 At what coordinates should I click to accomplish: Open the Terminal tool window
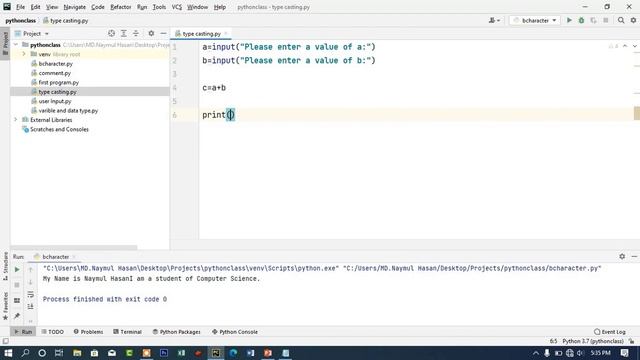point(127,332)
